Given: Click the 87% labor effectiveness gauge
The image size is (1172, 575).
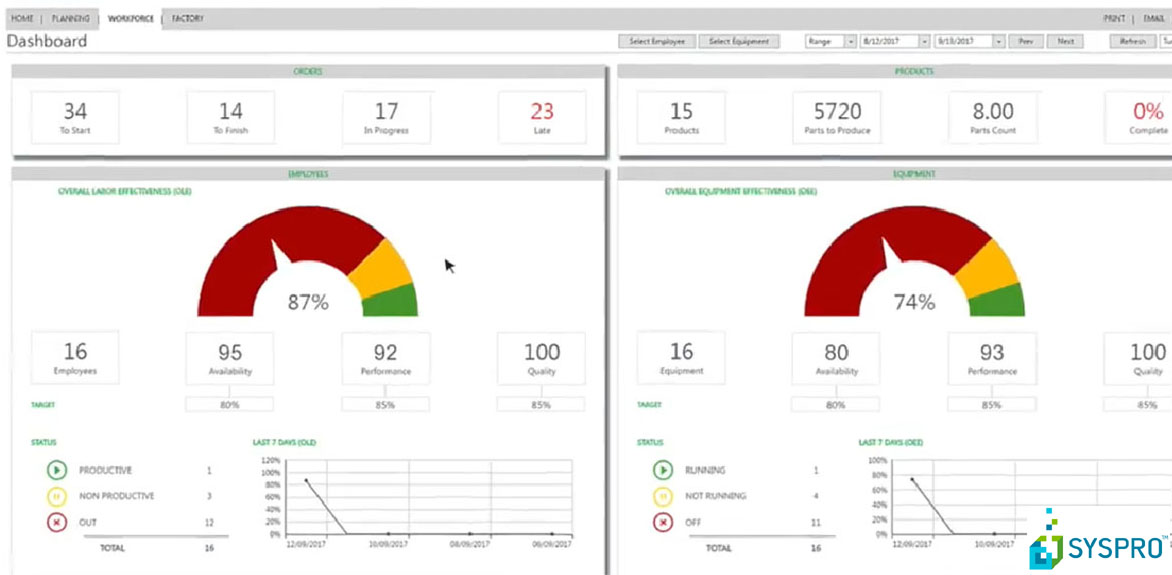Looking at the screenshot, I should pos(307,265).
